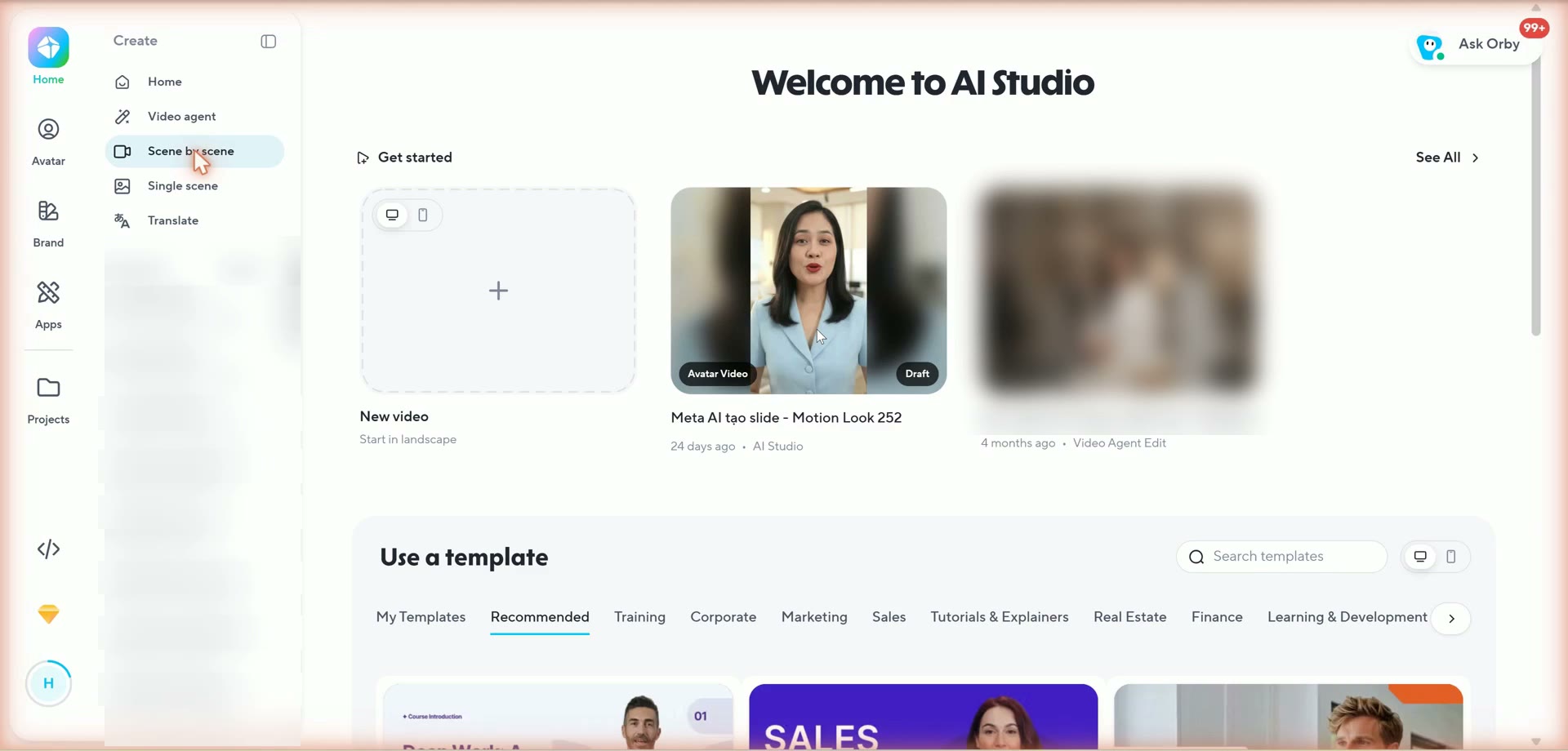The height and width of the screenshot is (751, 1568).
Task: Click See All for recent videos
Action: click(1447, 158)
